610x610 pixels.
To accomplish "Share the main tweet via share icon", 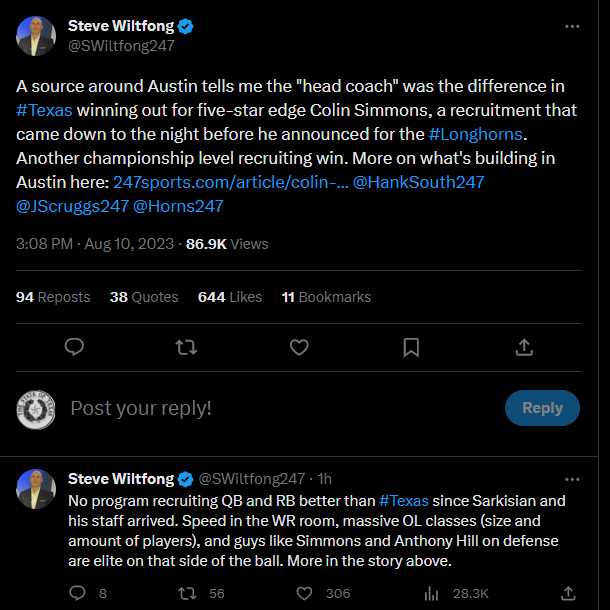I will pyautogui.click(x=523, y=347).
